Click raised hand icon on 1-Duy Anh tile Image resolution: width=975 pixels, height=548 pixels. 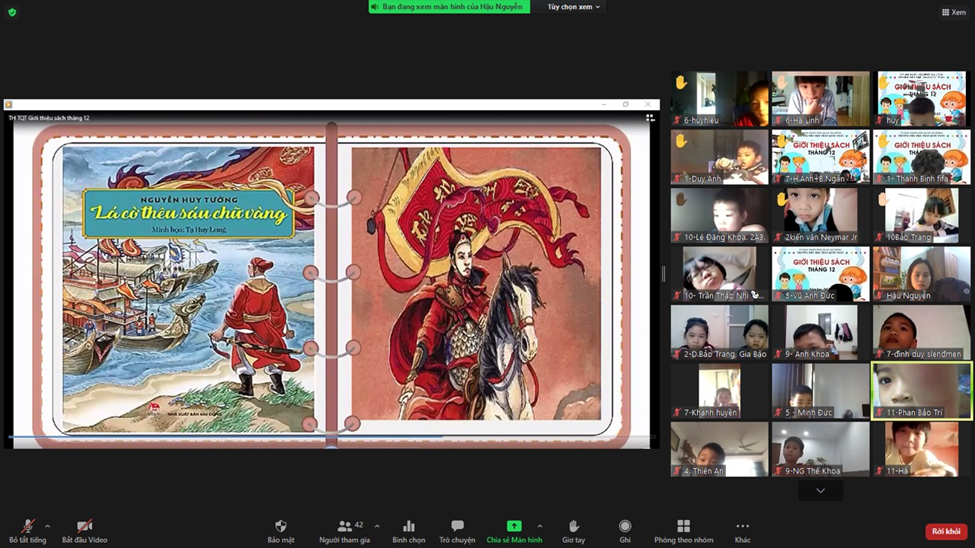pos(681,141)
